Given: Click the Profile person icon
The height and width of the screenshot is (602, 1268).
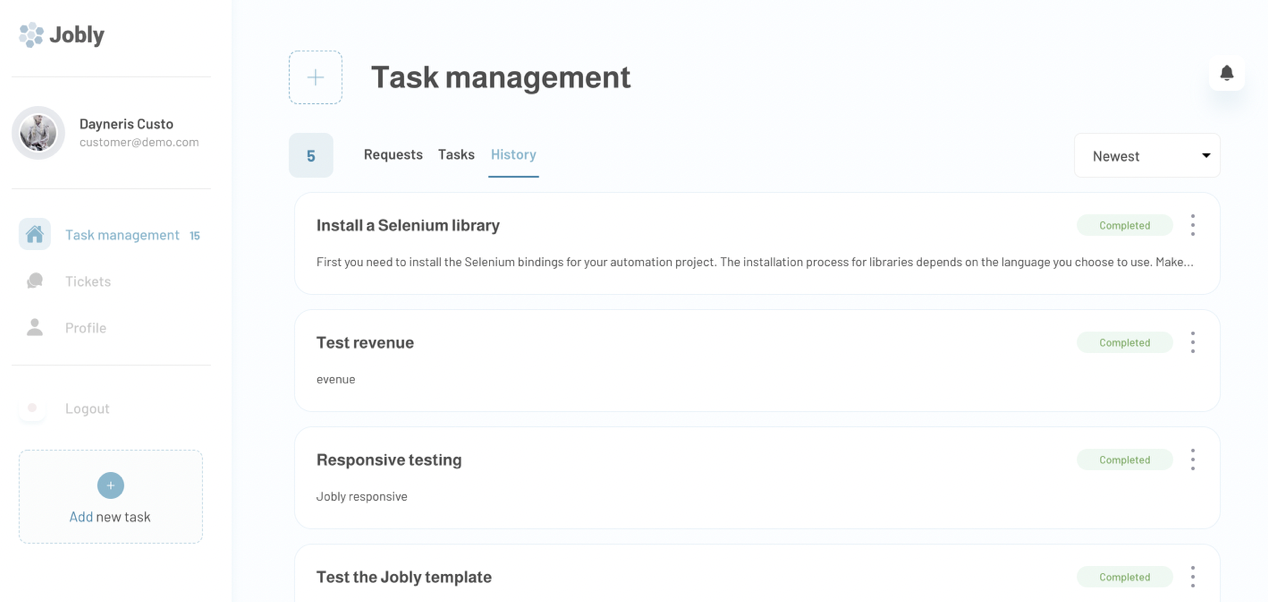Looking at the screenshot, I should point(35,328).
